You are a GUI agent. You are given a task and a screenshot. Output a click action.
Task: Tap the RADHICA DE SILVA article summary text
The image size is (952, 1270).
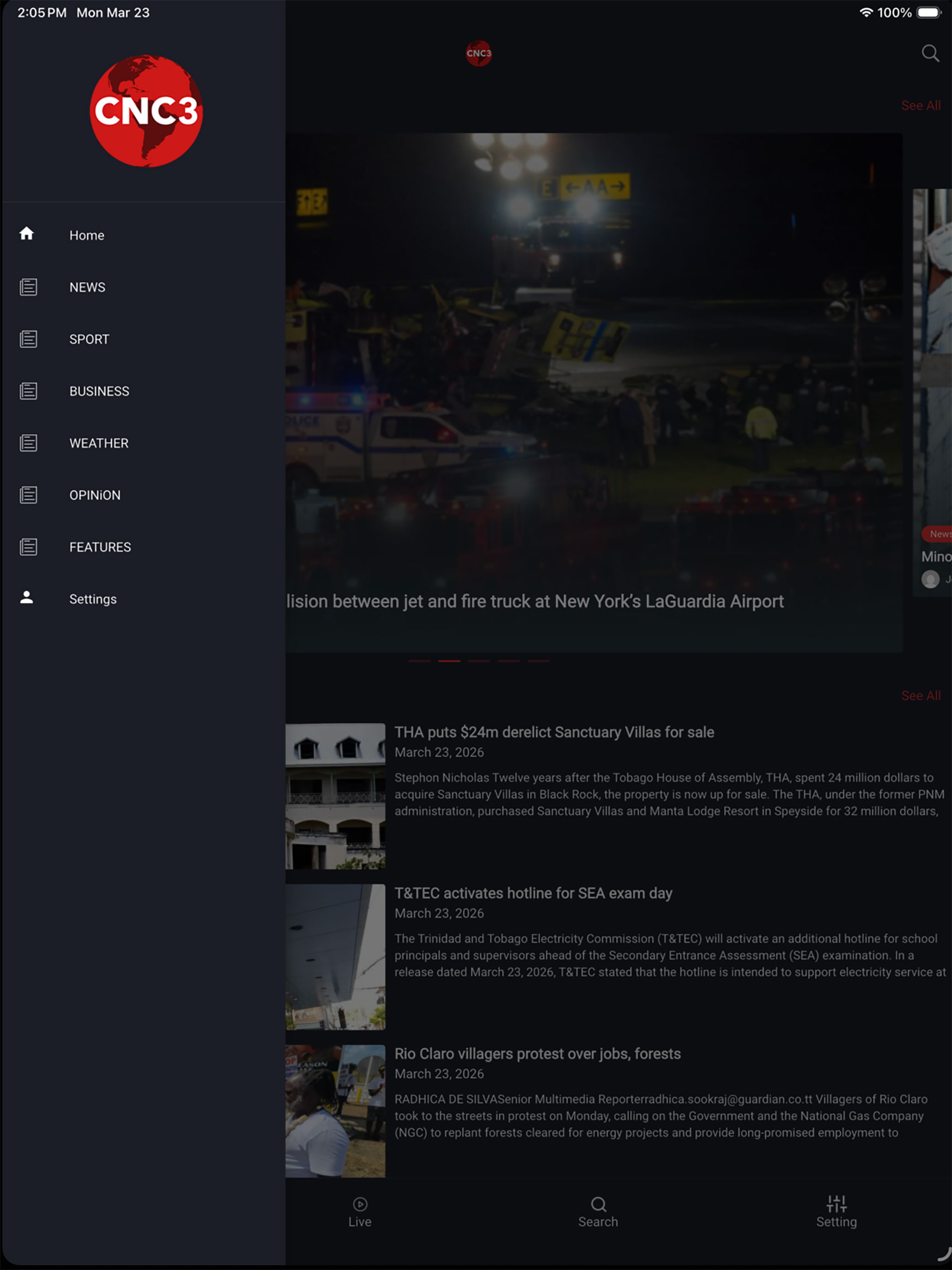point(661,1115)
